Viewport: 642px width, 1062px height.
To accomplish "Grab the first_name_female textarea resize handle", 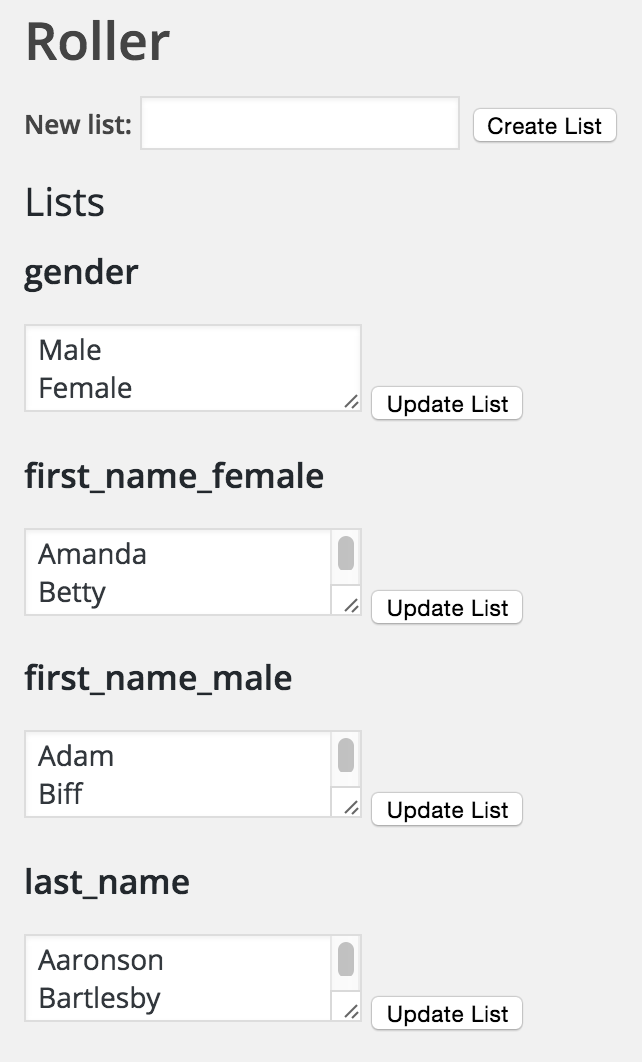I will click(351, 605).
